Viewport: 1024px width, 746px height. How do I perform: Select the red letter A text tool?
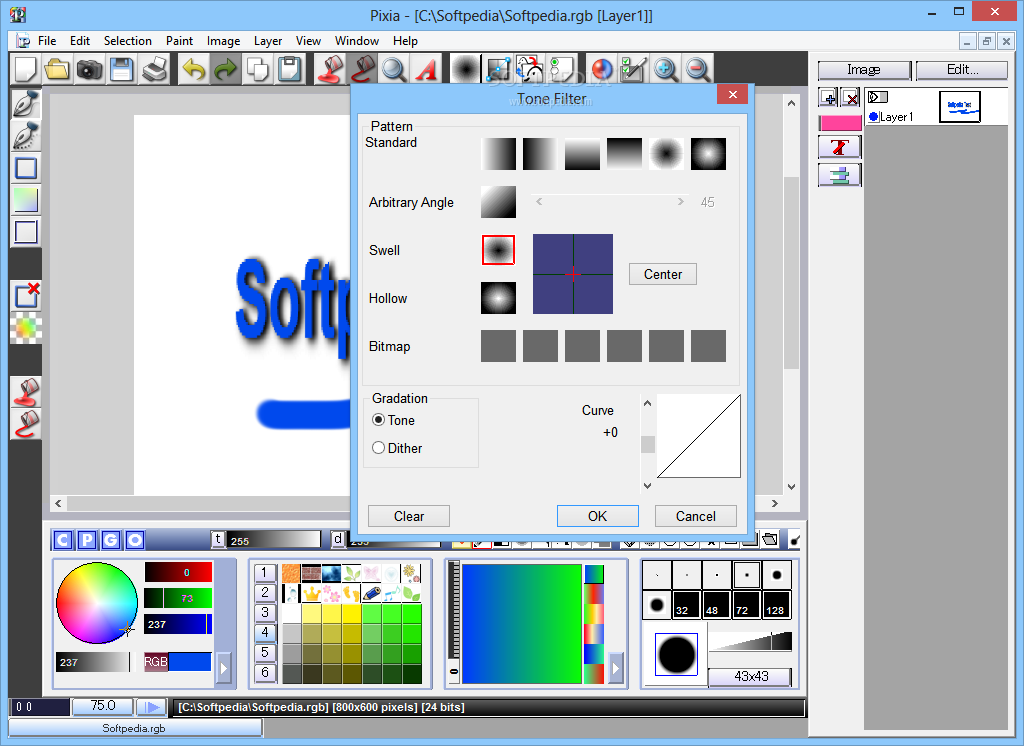coord(426,69)
